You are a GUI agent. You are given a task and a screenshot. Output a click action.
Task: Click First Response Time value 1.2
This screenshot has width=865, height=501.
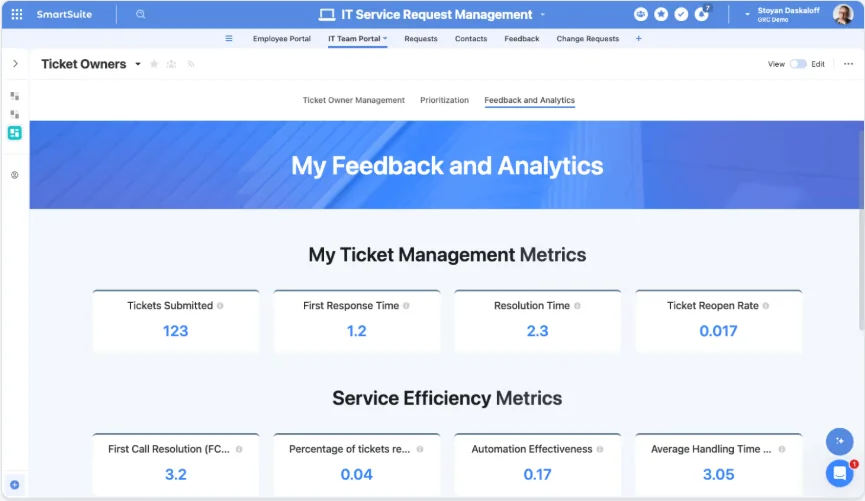click(356, 331)
